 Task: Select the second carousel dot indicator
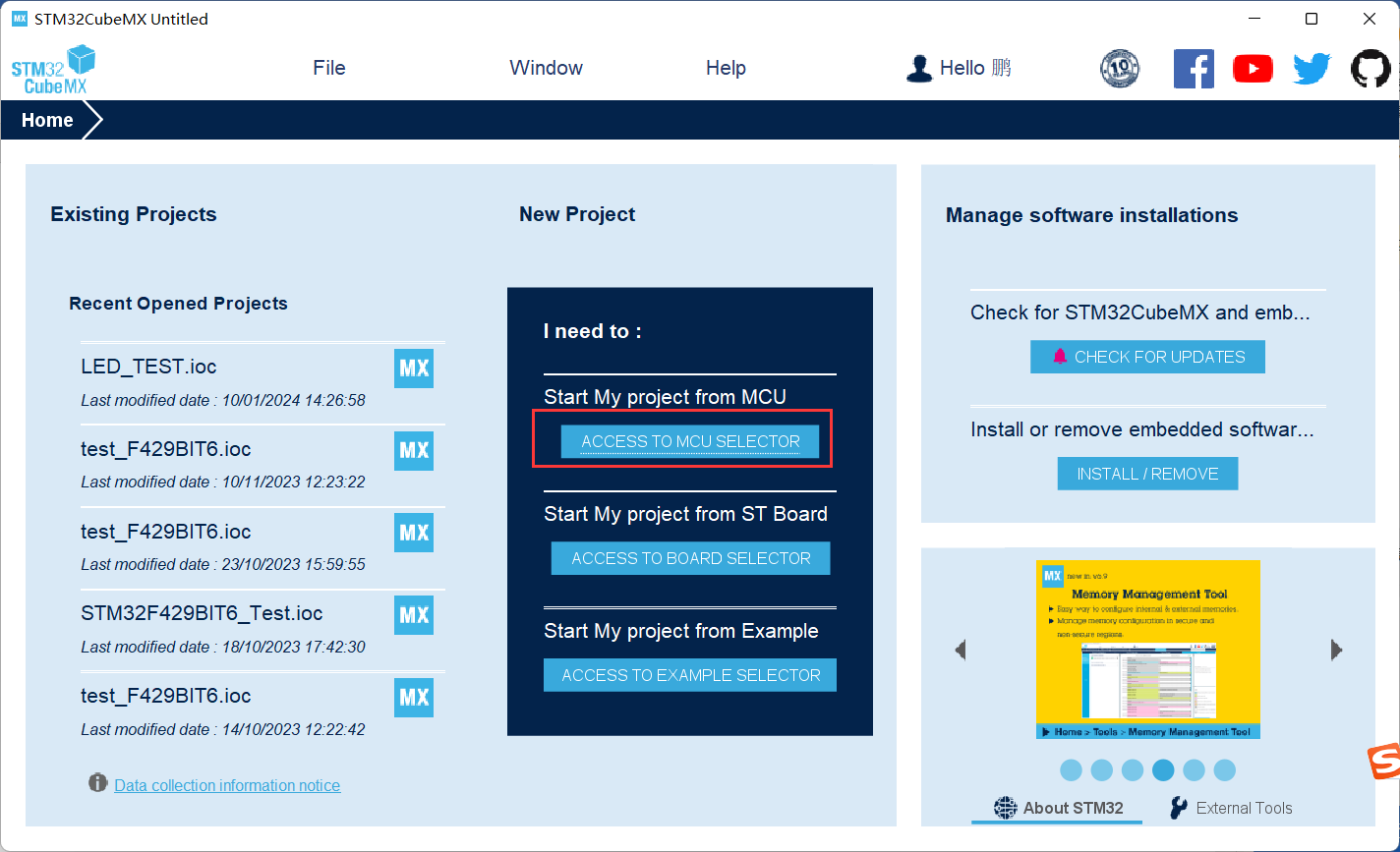click(x=1102, y=770)
